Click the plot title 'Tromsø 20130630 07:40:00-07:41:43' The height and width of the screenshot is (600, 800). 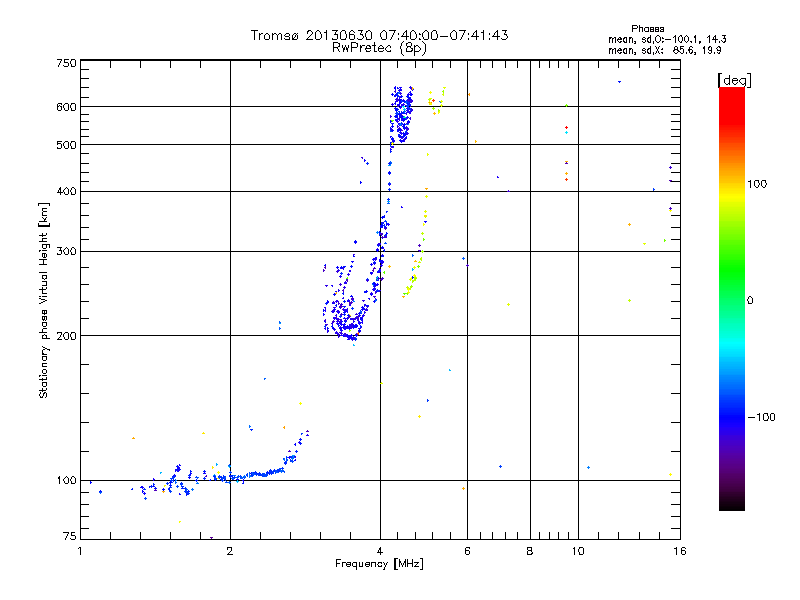coord(379,35)
